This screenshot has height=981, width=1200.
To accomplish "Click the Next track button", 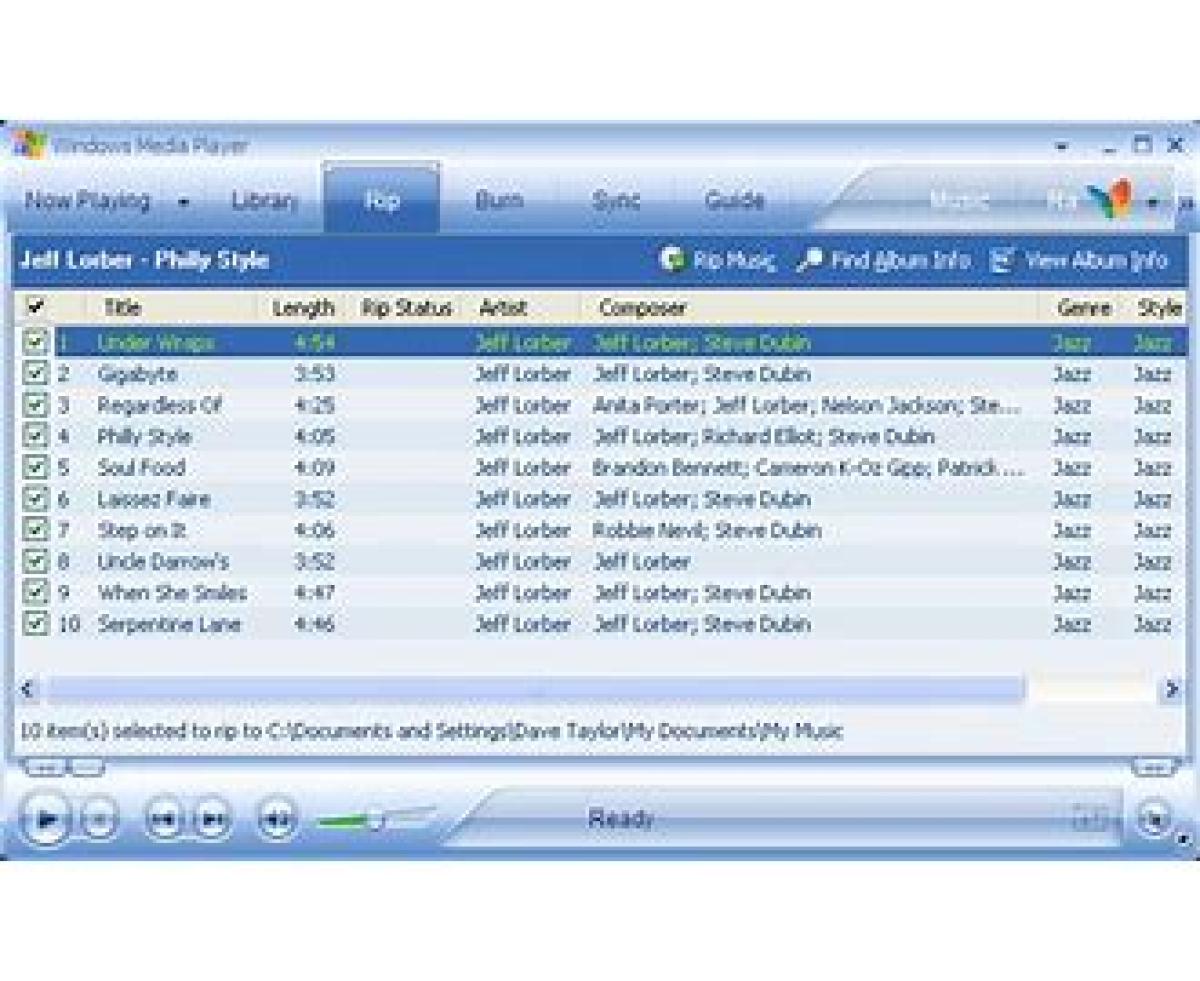I will click(211, 821).
